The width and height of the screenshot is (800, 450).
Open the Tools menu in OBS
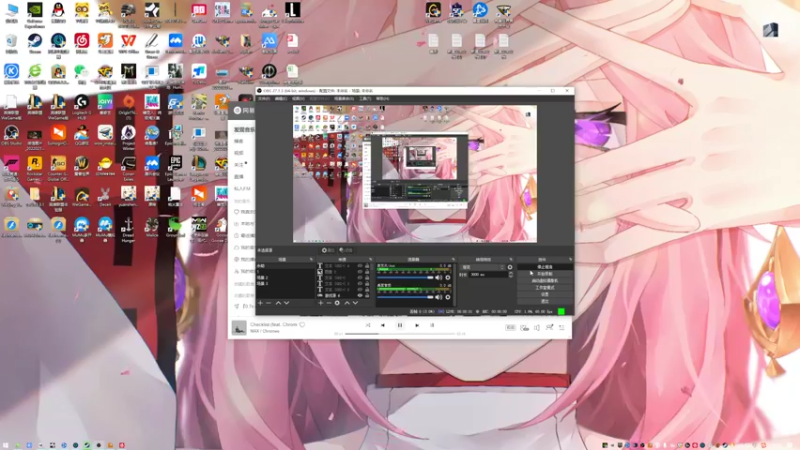(x=365, y=98)
